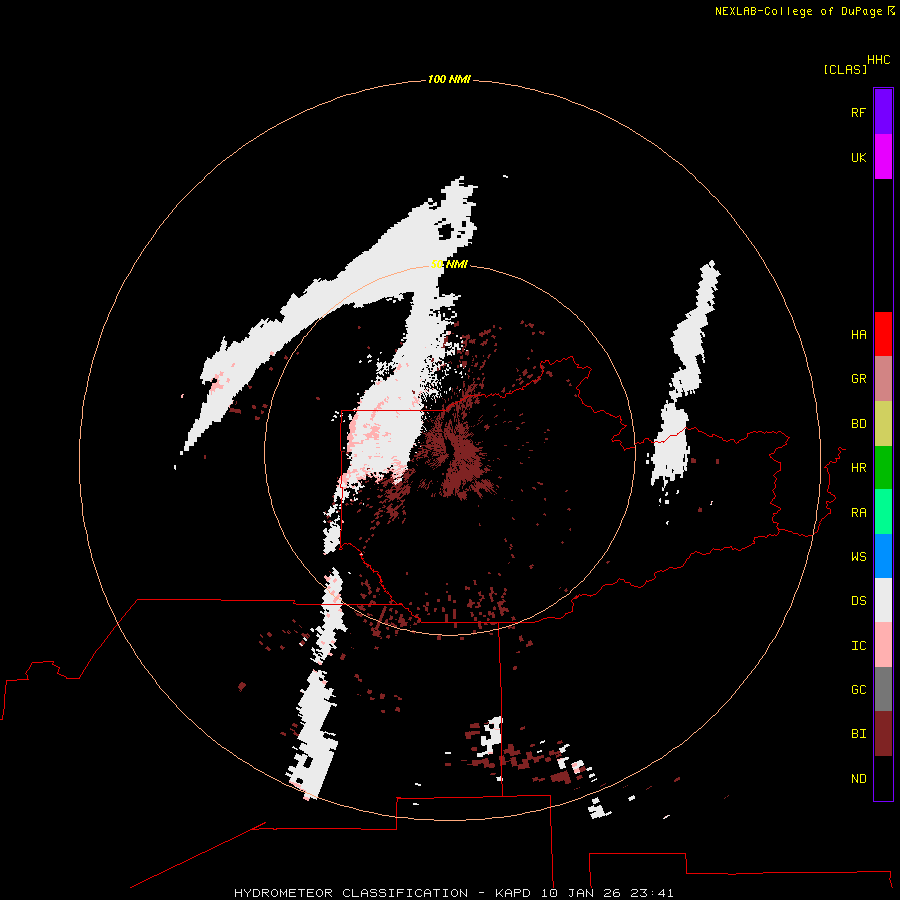The image size is (900, 900).
Task: Click the 50 NMI range ring label
Action: (x=449, y=264)
